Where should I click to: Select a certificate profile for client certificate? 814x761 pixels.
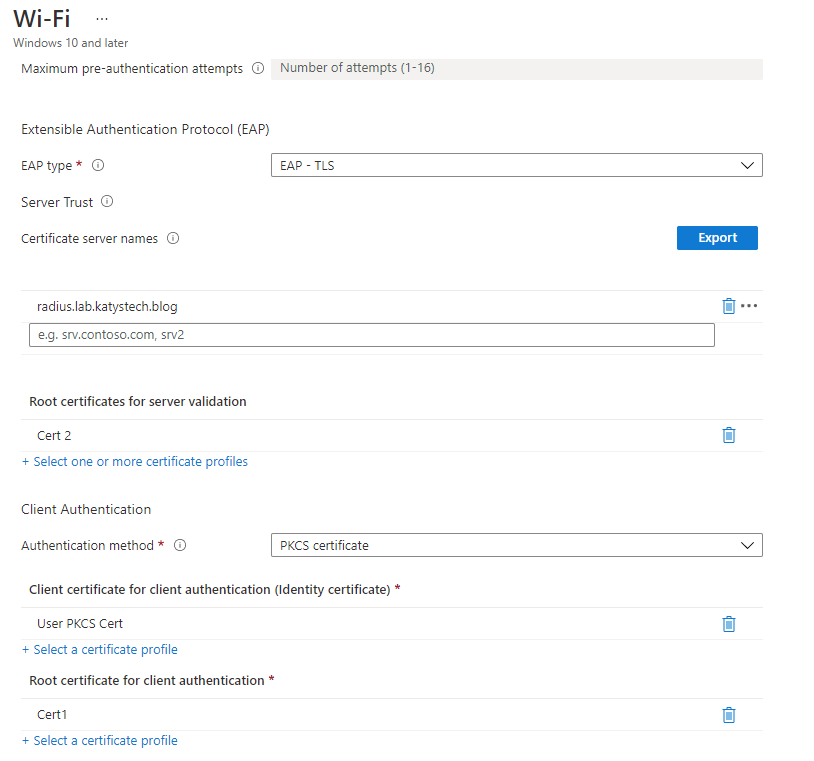(100, 650)
